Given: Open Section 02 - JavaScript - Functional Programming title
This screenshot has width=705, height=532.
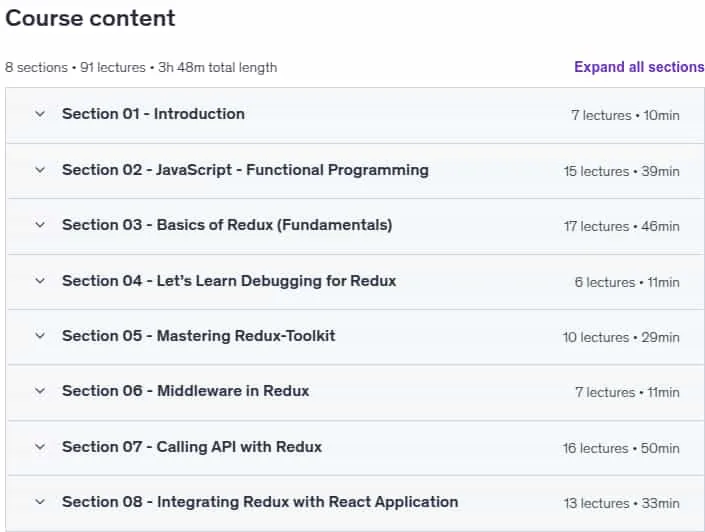Looking at the screenshot, I should (x=245, y=170).
